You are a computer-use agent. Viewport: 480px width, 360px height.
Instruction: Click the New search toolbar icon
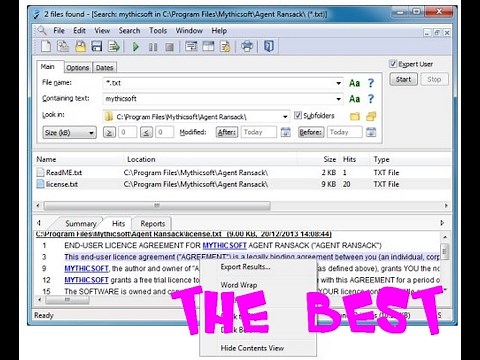point(46,46)
